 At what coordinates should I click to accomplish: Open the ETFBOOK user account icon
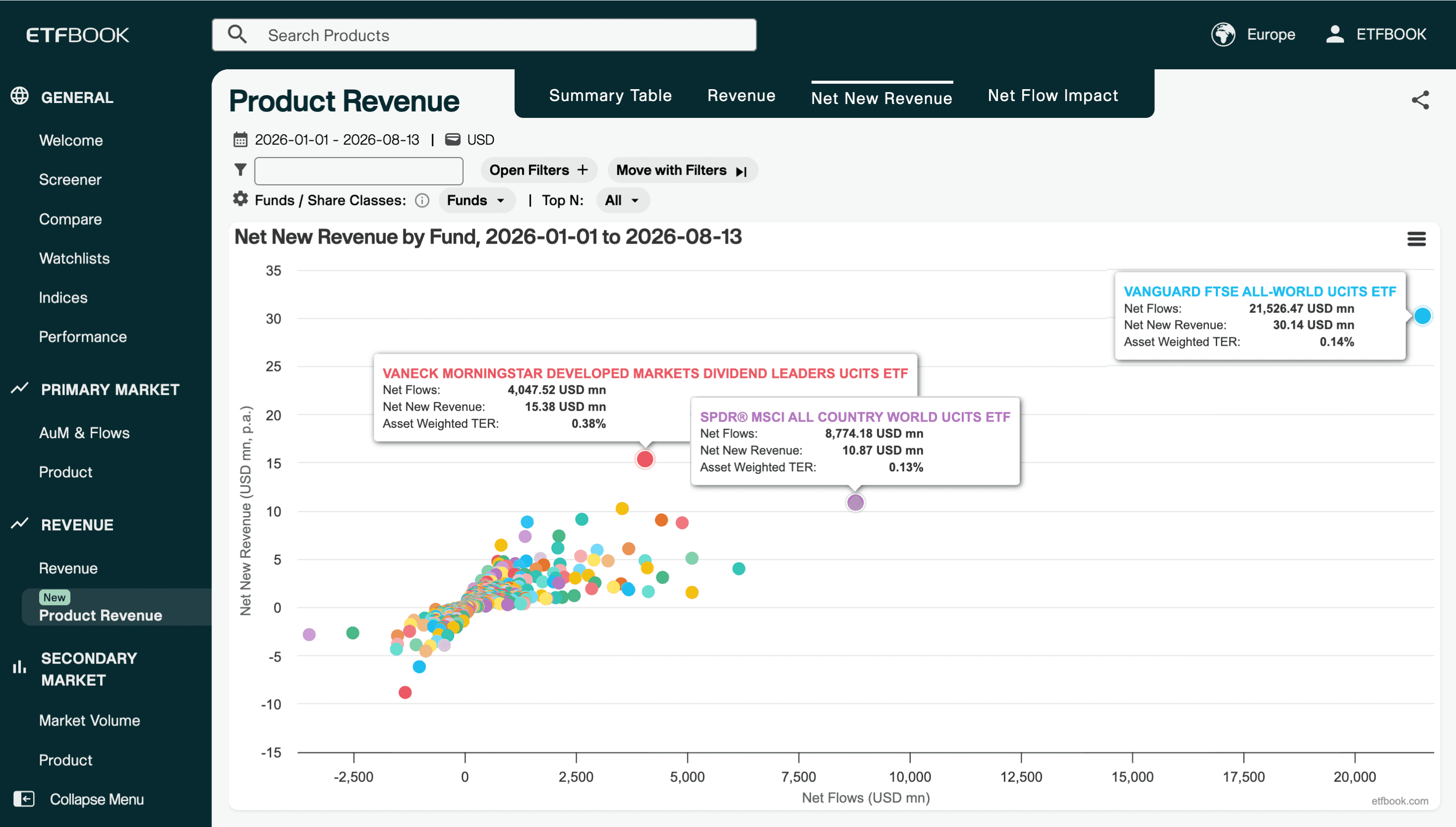[1335, 34]
